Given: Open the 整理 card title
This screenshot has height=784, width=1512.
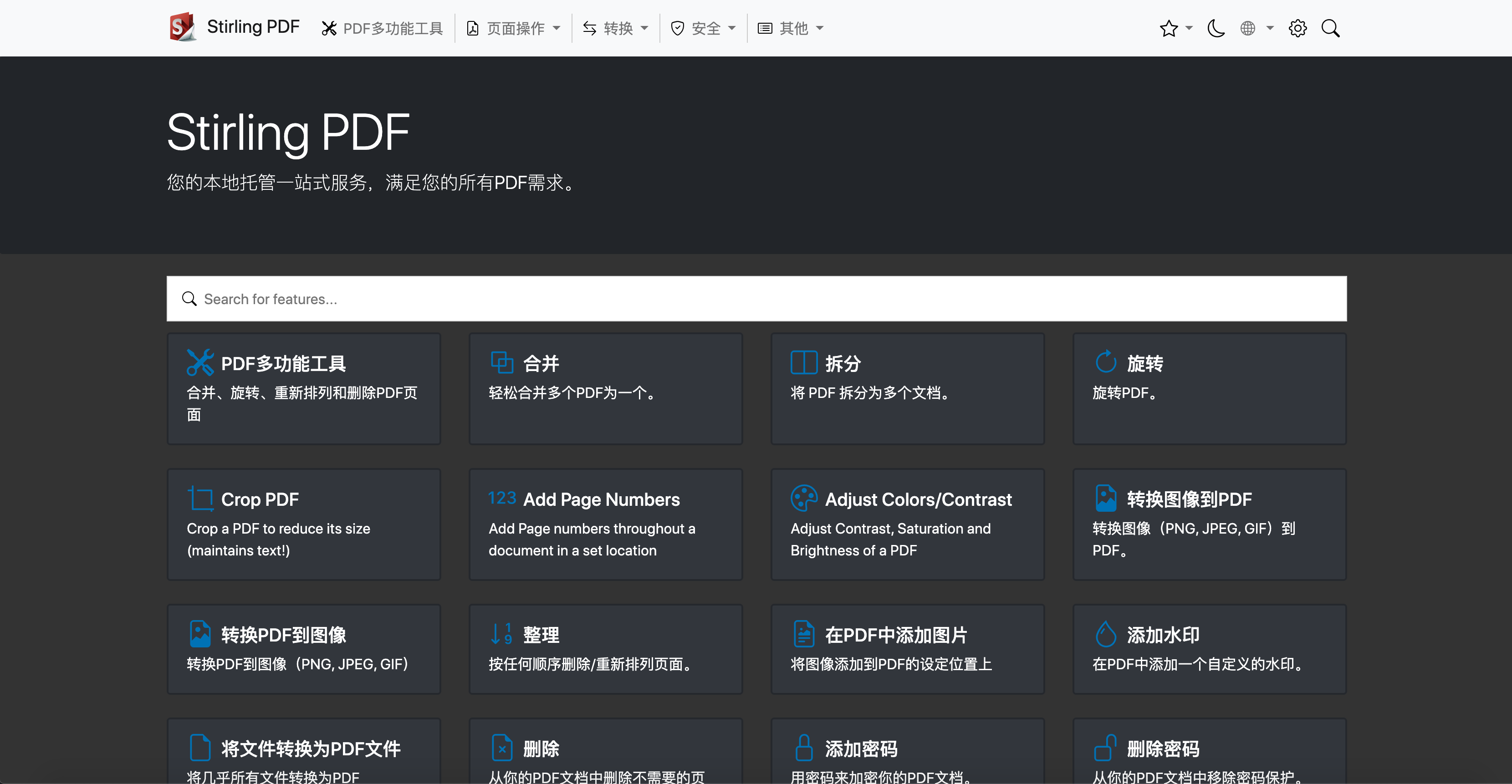Looking at the screenshot, I should (541, 635).
